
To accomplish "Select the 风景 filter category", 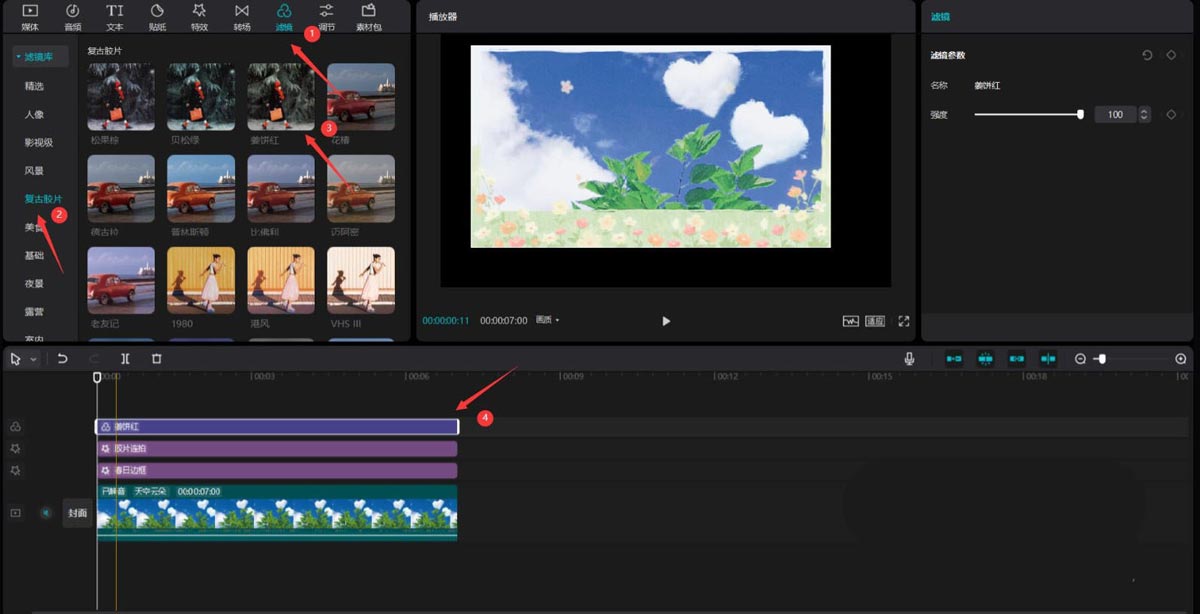I will tap(35, 171).
